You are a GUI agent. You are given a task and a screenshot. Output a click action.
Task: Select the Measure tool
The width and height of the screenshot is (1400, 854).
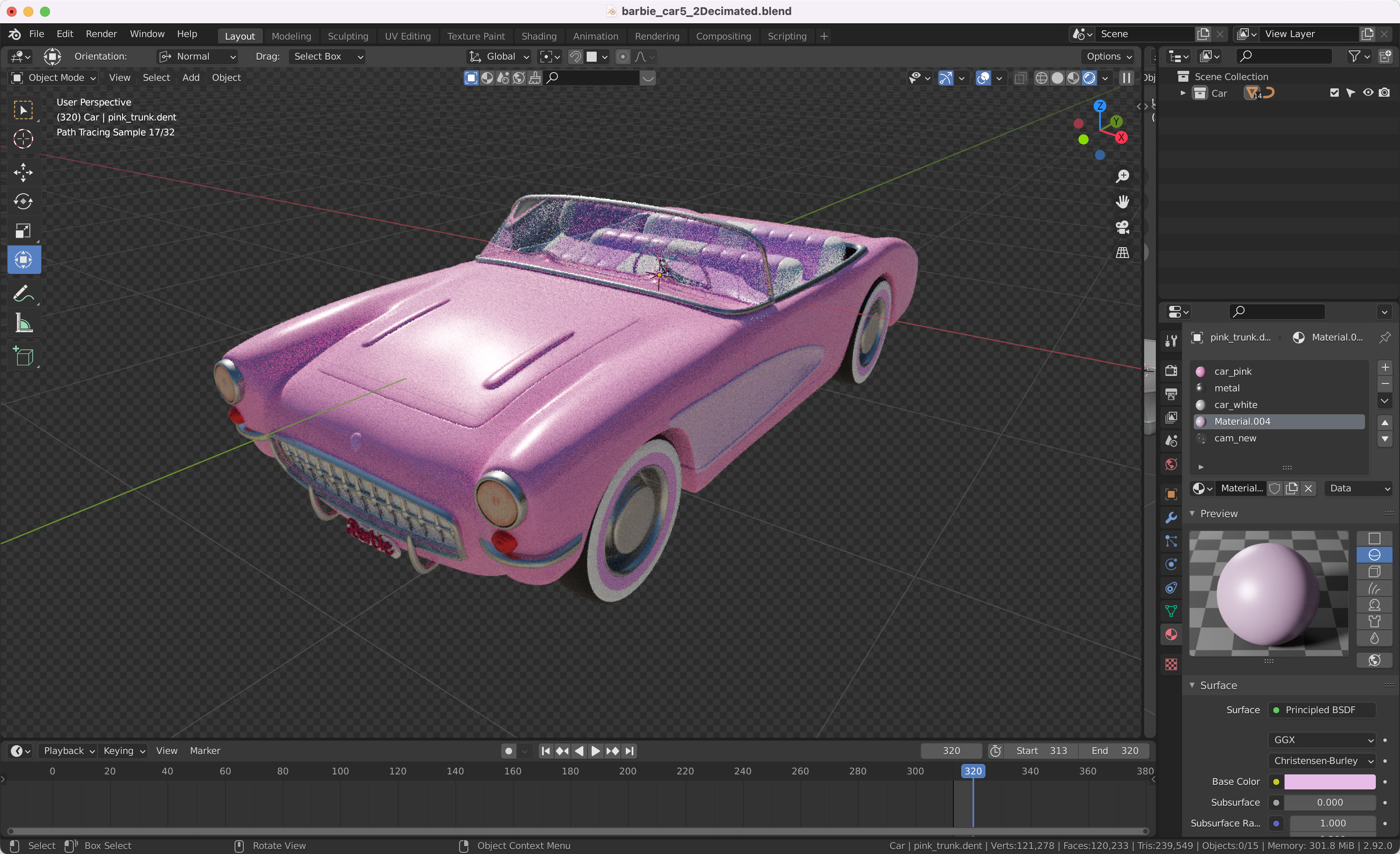(x=23, y=323)
